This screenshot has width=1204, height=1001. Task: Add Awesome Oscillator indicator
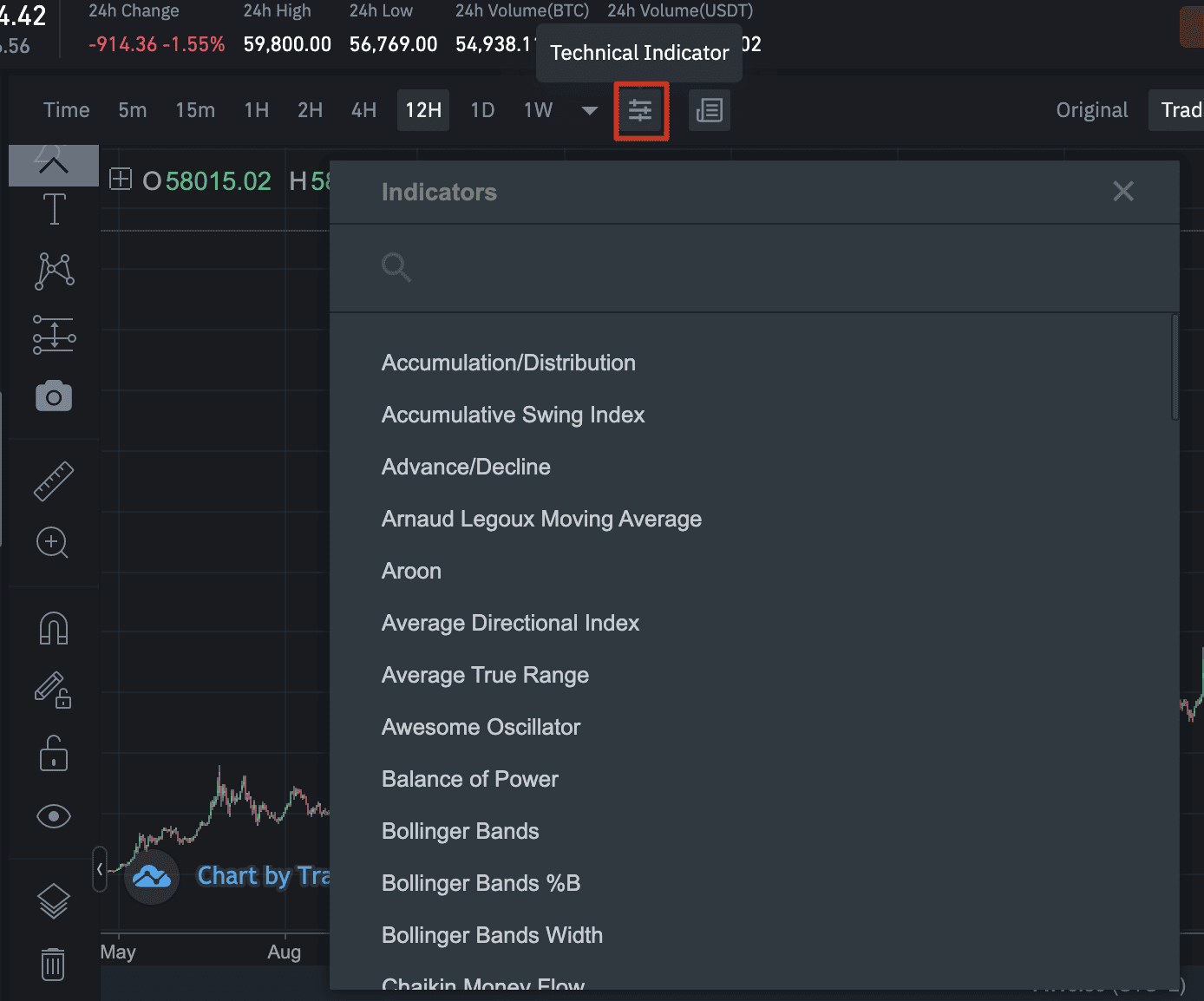[481, 727]
